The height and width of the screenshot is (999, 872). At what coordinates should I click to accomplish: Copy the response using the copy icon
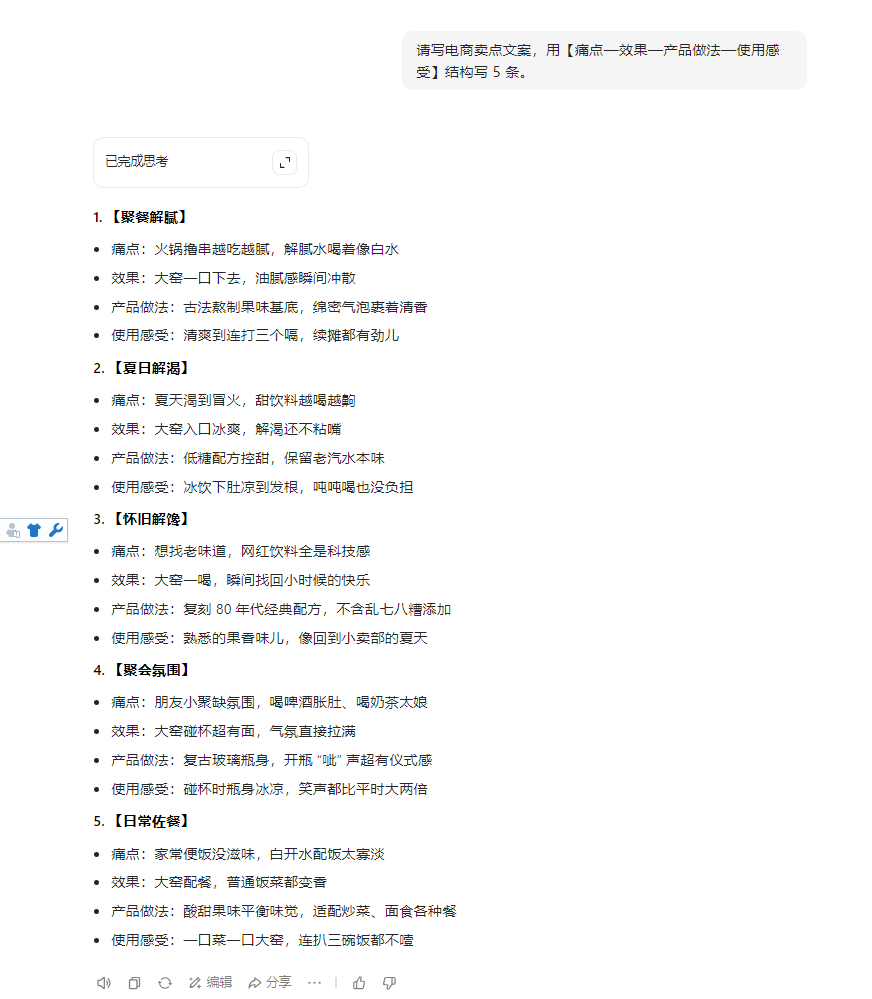pyautogui.click(x=134, y=983)
